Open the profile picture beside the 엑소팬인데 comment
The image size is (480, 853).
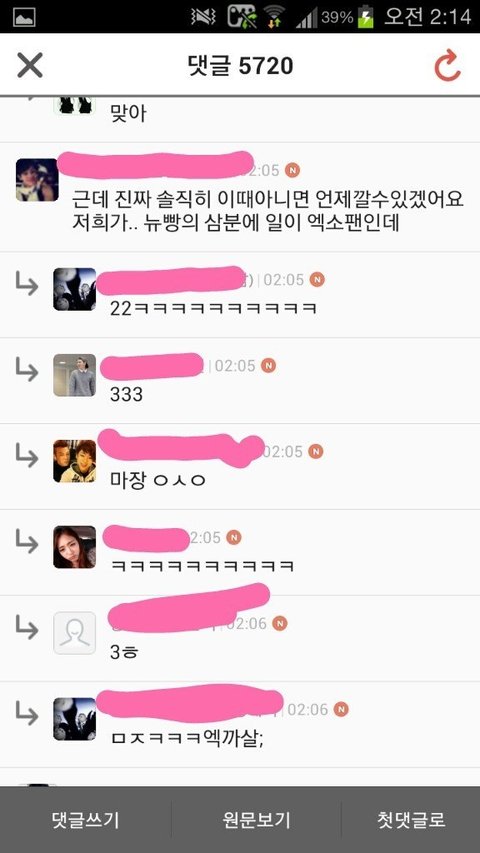(37, 180)
